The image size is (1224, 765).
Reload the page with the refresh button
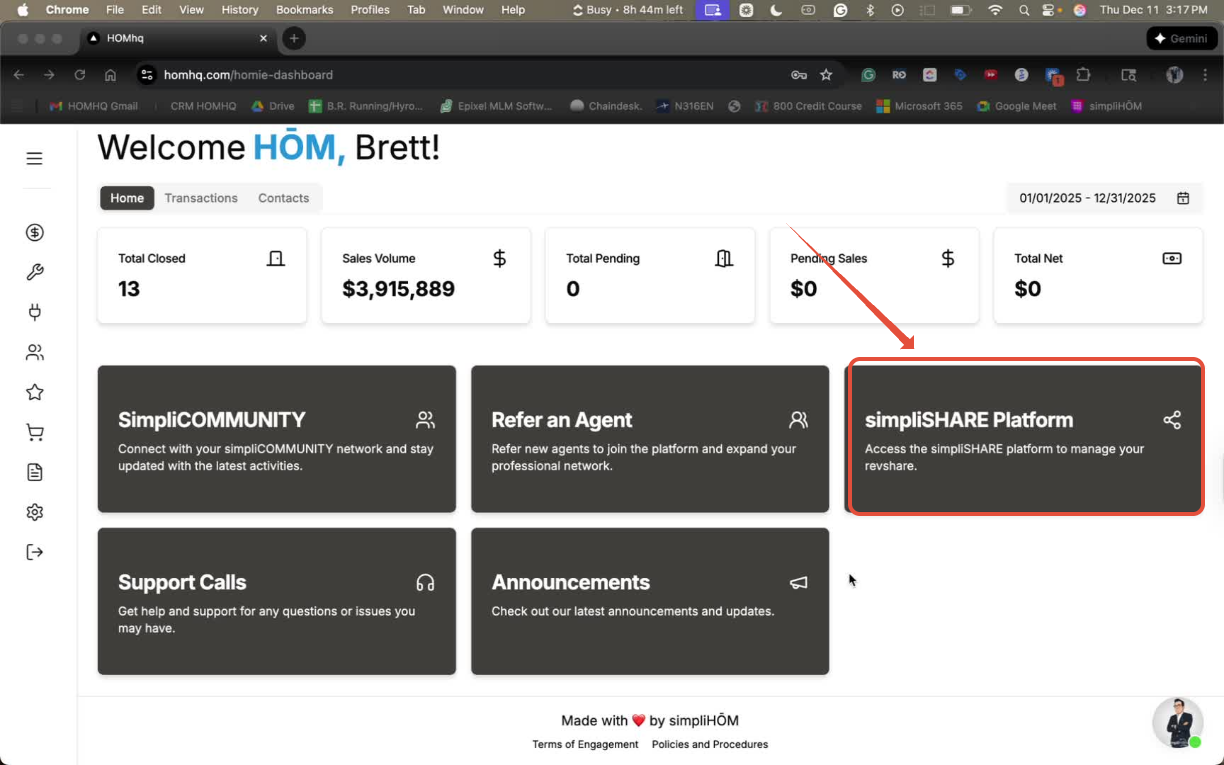[x=80, y=75]
